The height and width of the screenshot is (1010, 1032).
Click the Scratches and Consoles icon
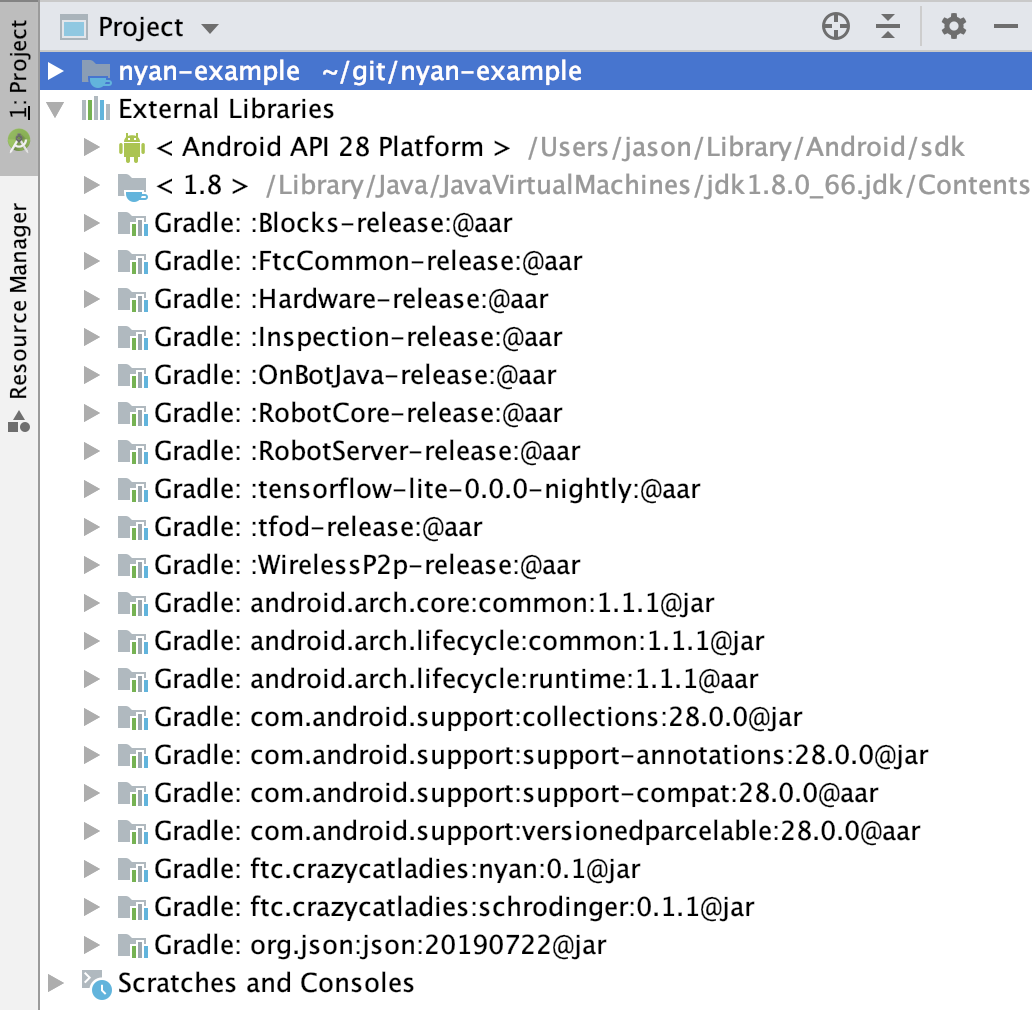pos(96,984)
